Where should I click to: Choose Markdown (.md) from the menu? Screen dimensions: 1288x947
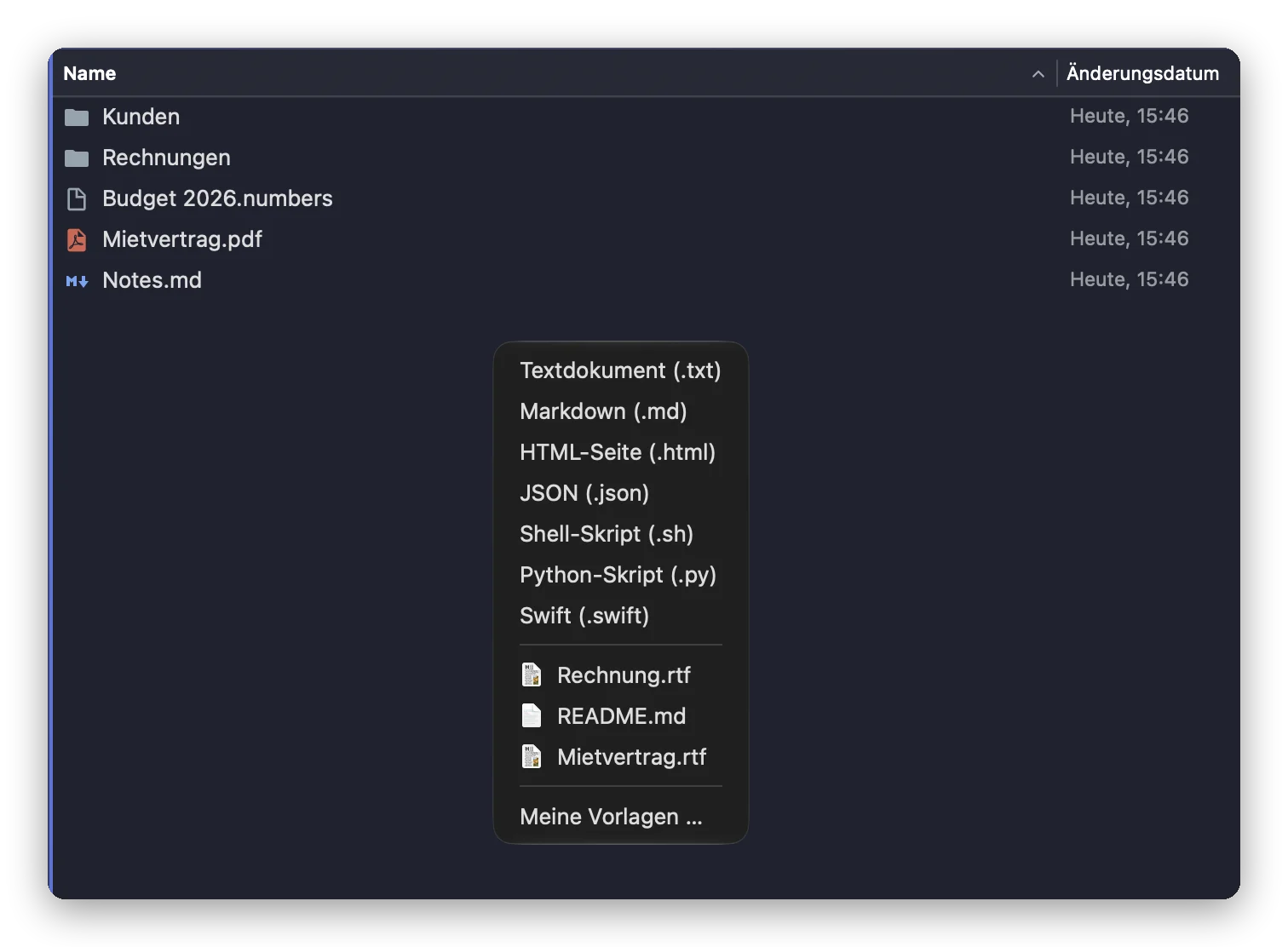click(x=620, y=411)
